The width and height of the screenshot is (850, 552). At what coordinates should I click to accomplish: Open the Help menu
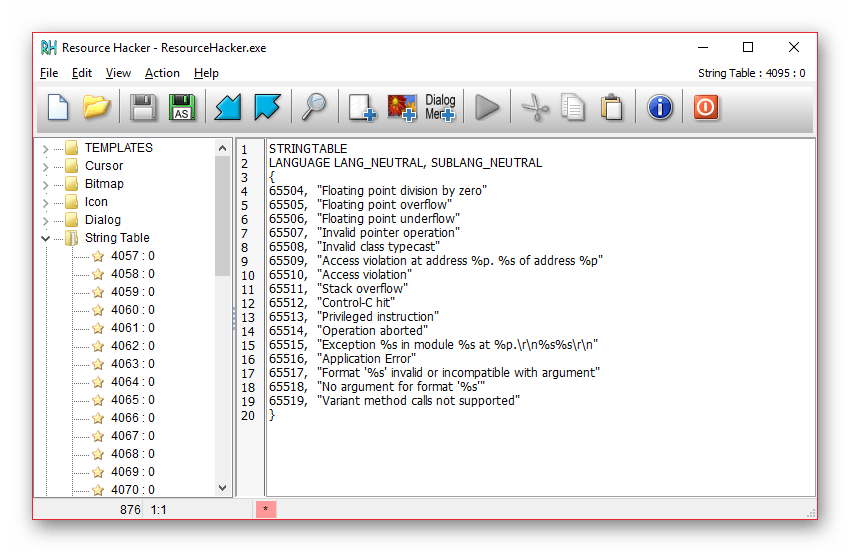[206, 73]
